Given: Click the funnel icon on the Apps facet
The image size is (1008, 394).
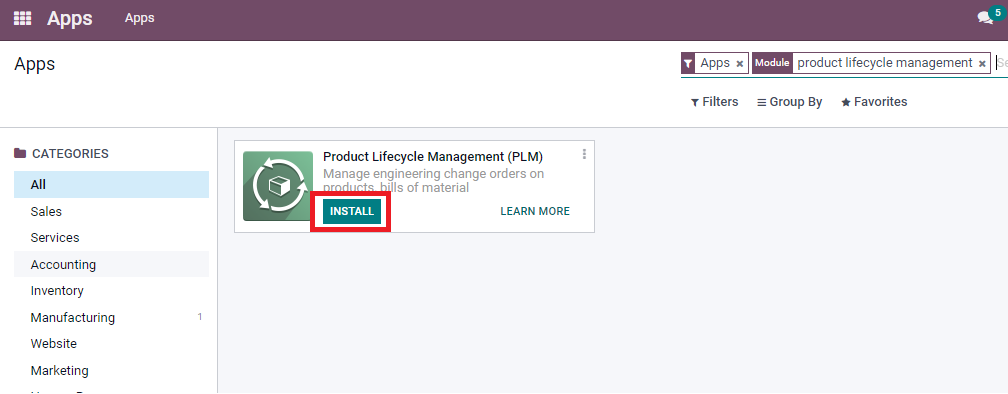Looking at the screenshot, I should pos(688,64).
